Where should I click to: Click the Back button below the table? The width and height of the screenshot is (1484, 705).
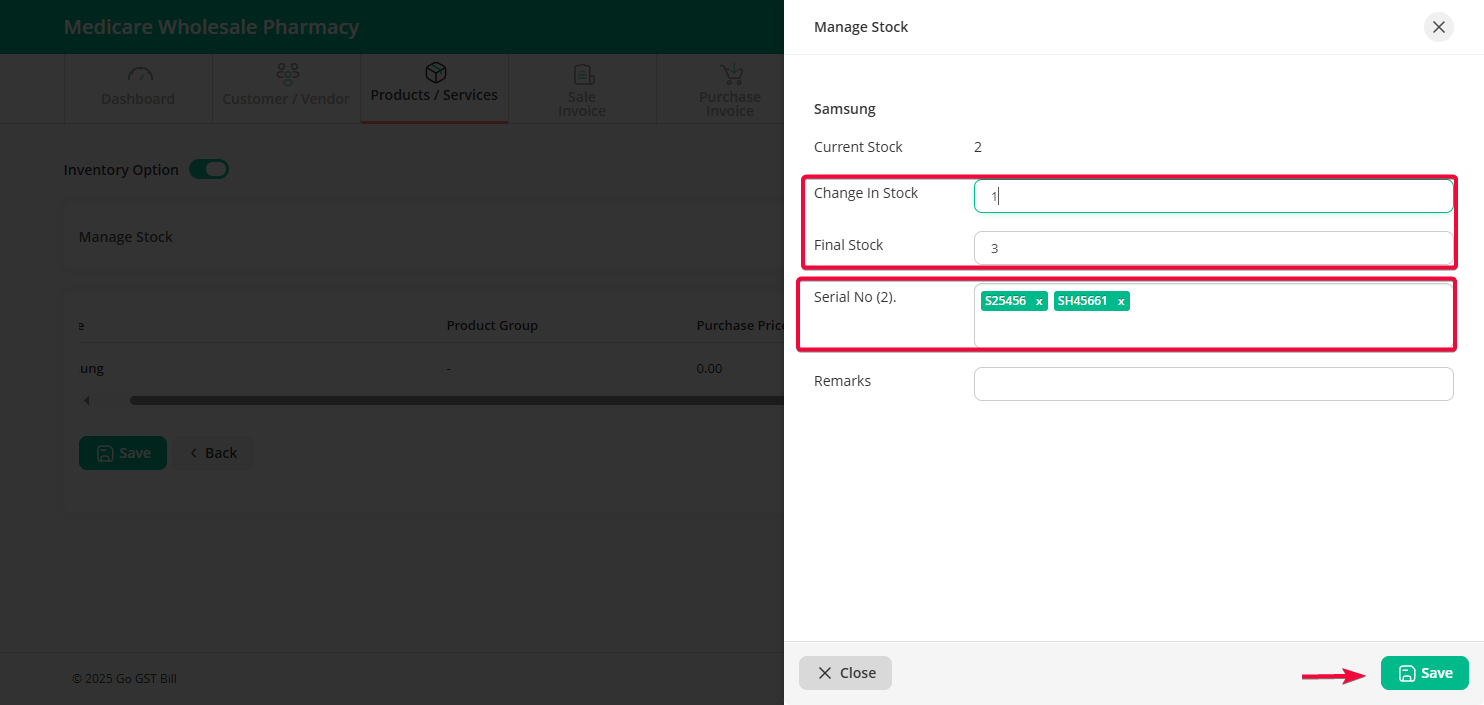213,453
